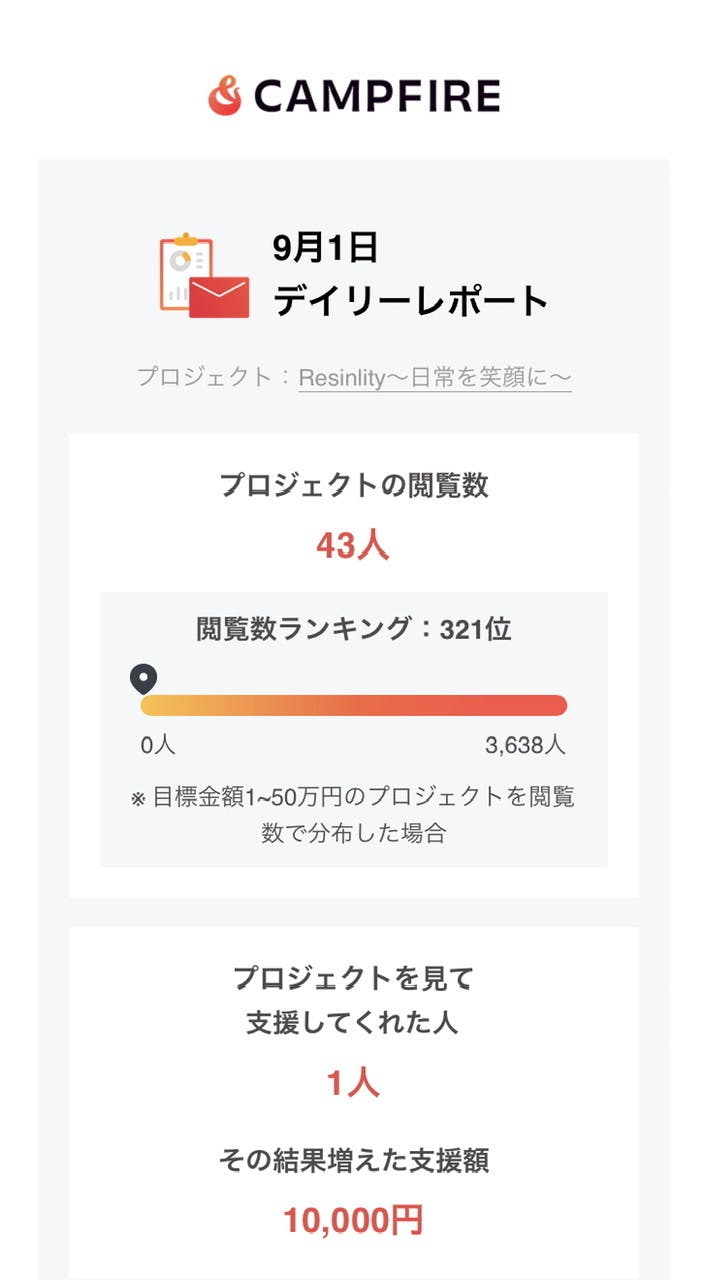701x1280 pixels.
Task: Click the その結果増えた支援額 heading
Action: click(x=354, y=1161)
